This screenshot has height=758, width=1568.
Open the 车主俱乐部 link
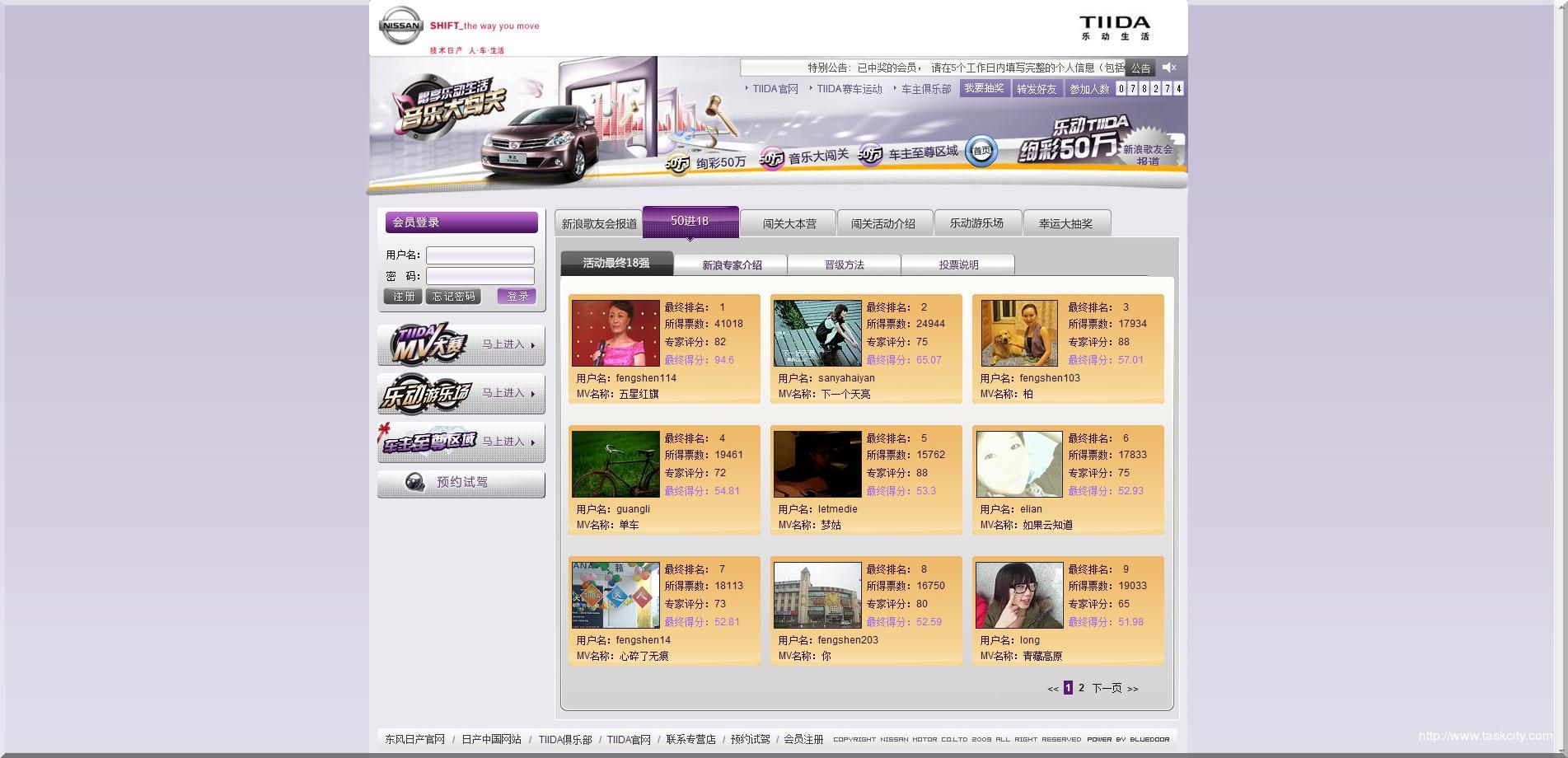[x=926, y=89]
